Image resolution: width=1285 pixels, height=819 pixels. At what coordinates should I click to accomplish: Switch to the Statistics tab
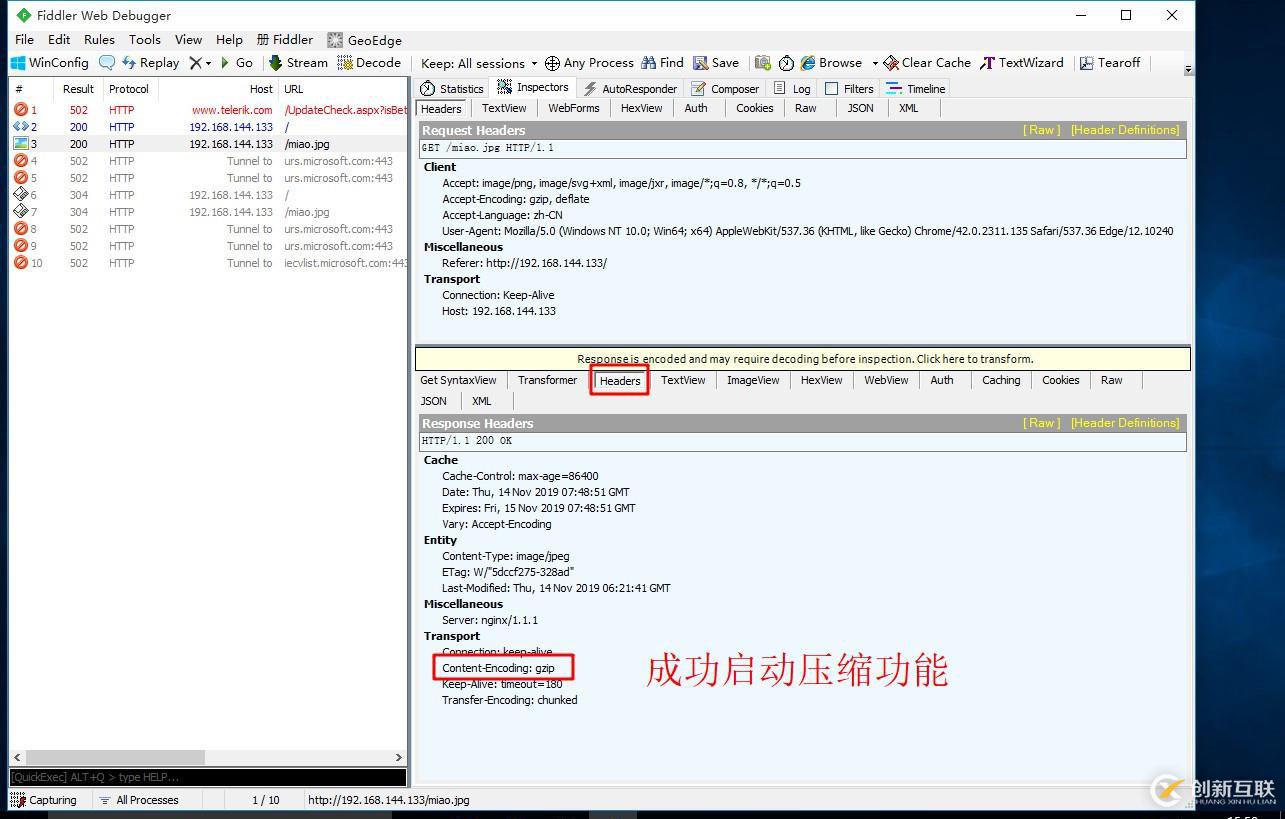(452, 89)
